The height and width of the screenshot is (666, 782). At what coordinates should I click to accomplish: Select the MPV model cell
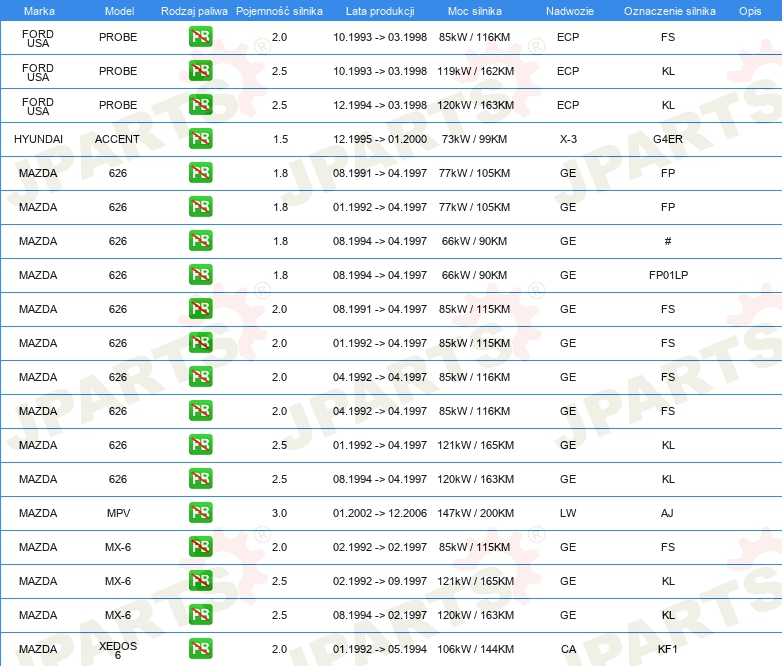pyautogui.click(x=118, y=513)
